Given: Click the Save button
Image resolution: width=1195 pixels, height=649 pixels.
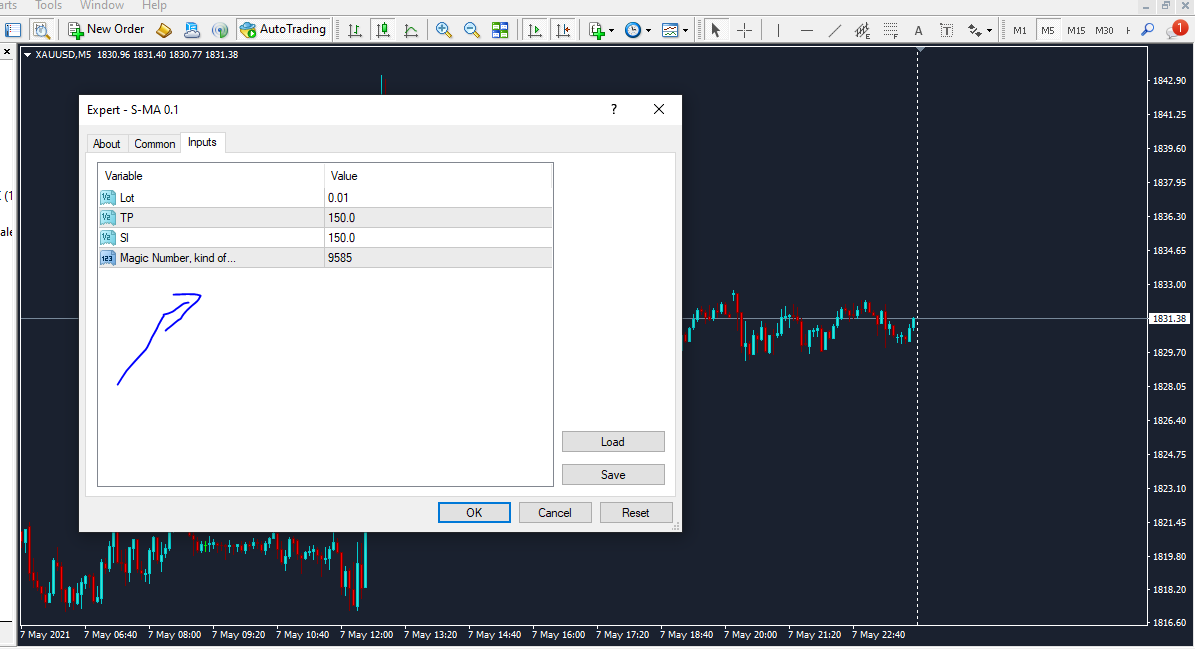Looking at the screenshot, I should [x=613, y=475].
